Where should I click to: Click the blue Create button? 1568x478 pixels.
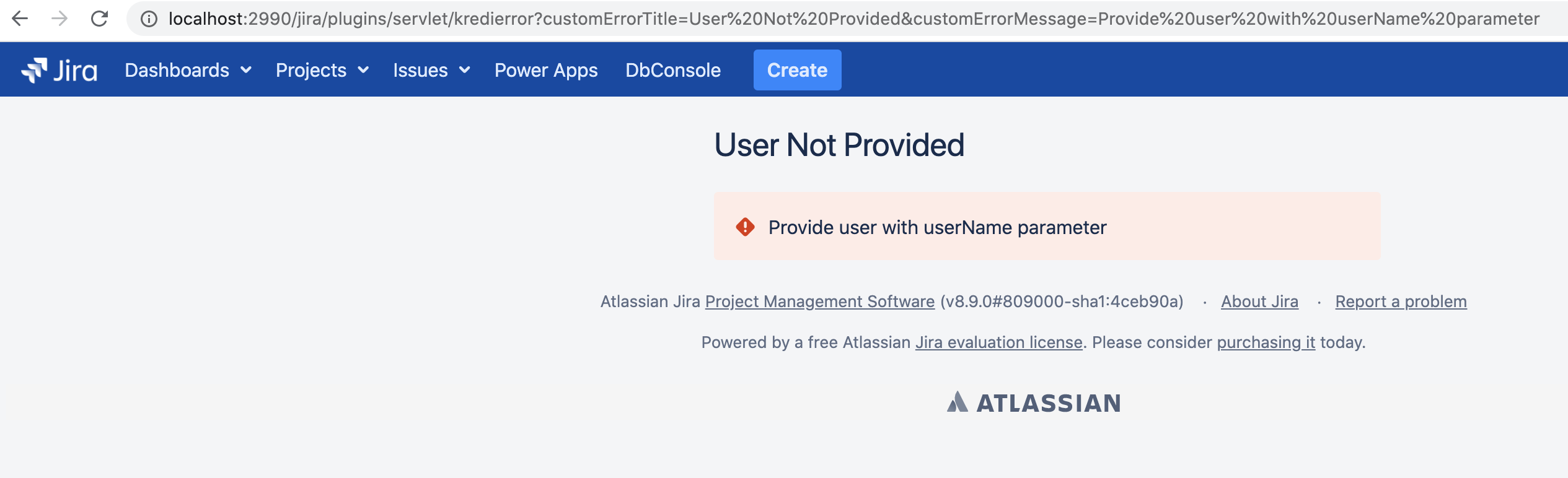797,70
